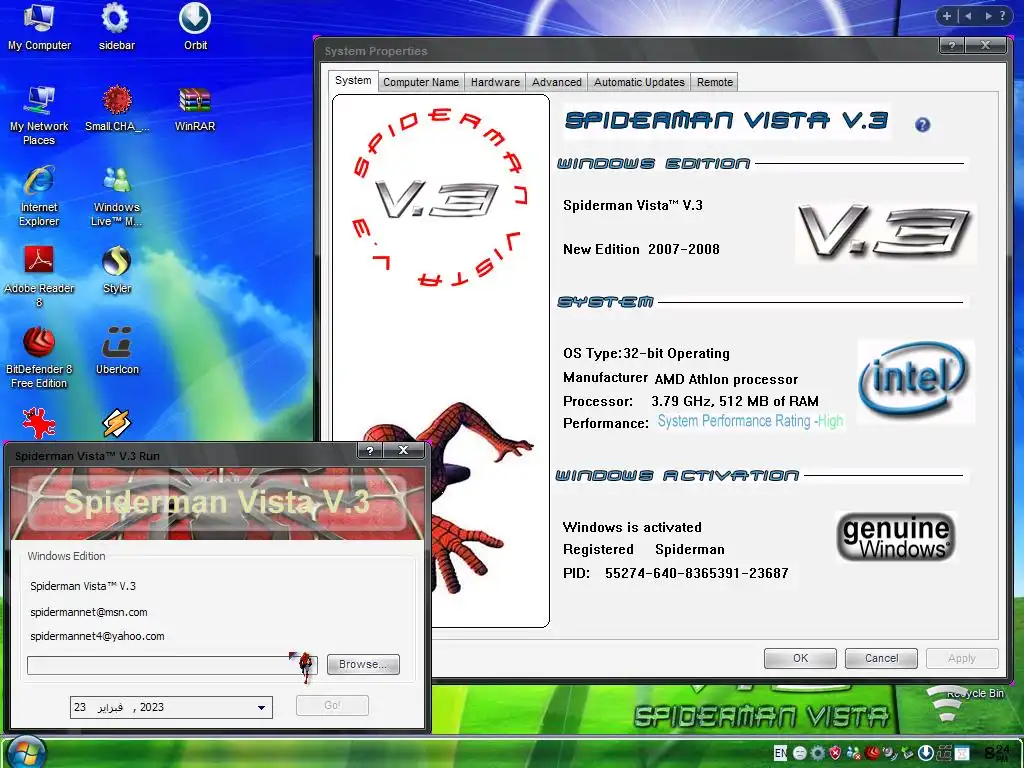This screenshot has width=1024, height=768.
Task: Open Internet Explorer desktop shortcut
Action: pos(39,196)
